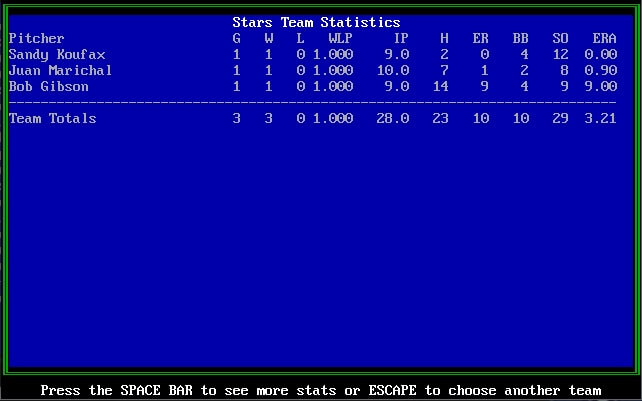This screenshot has width=642, height=401.
Task: Click the IP column header
Action: click(x=401, y=39)
